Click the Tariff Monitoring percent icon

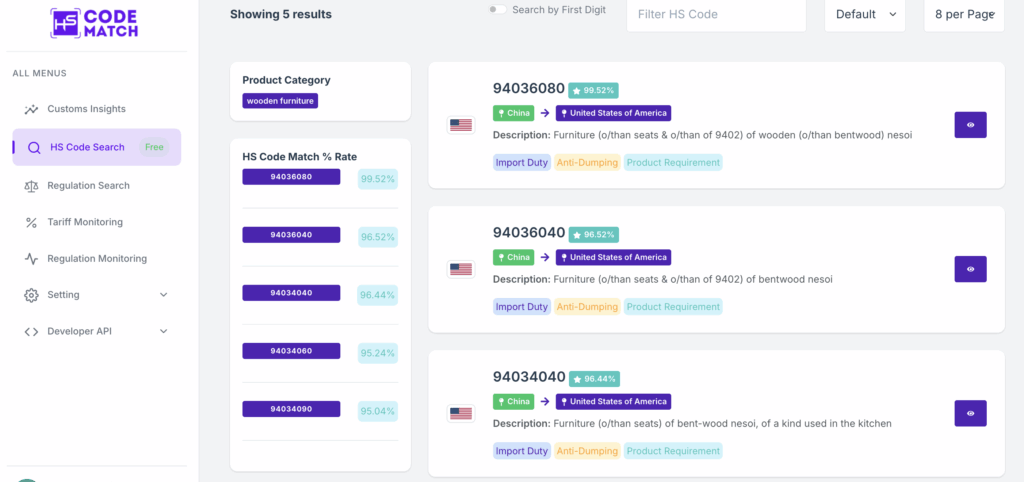point(32,222)
